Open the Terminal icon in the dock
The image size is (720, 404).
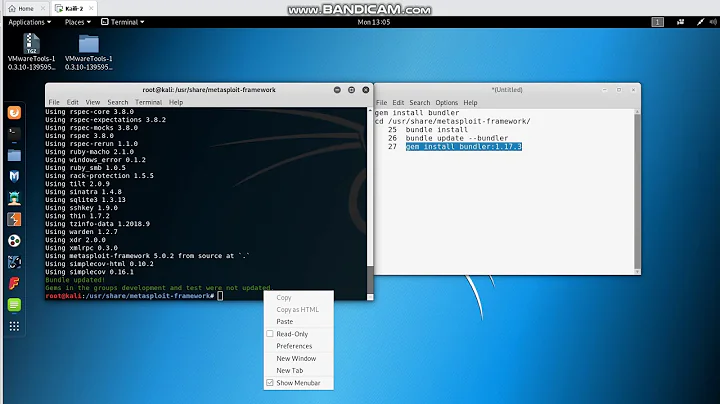[x=15, y=134]
